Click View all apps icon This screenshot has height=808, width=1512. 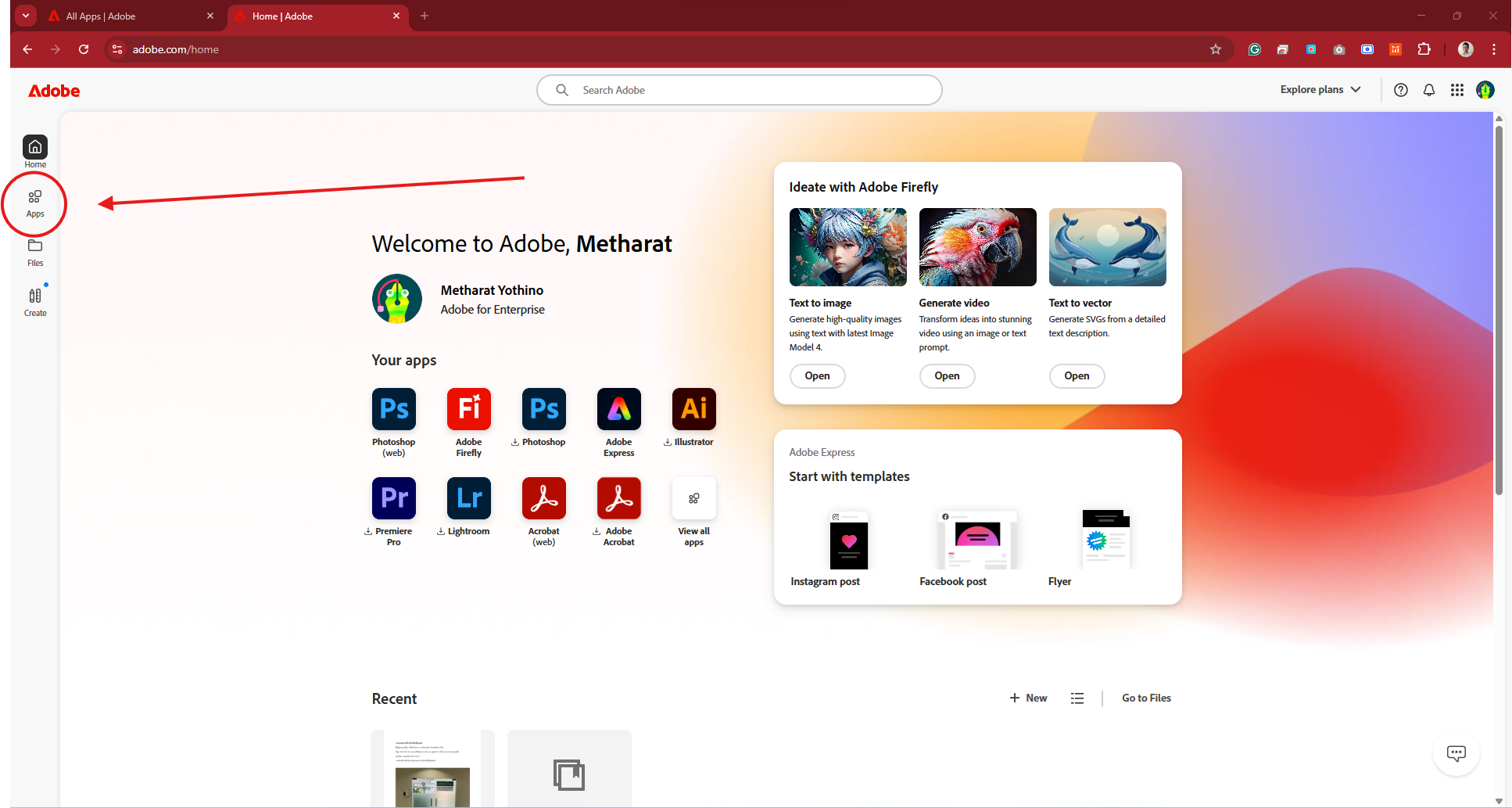click(694, 498)
